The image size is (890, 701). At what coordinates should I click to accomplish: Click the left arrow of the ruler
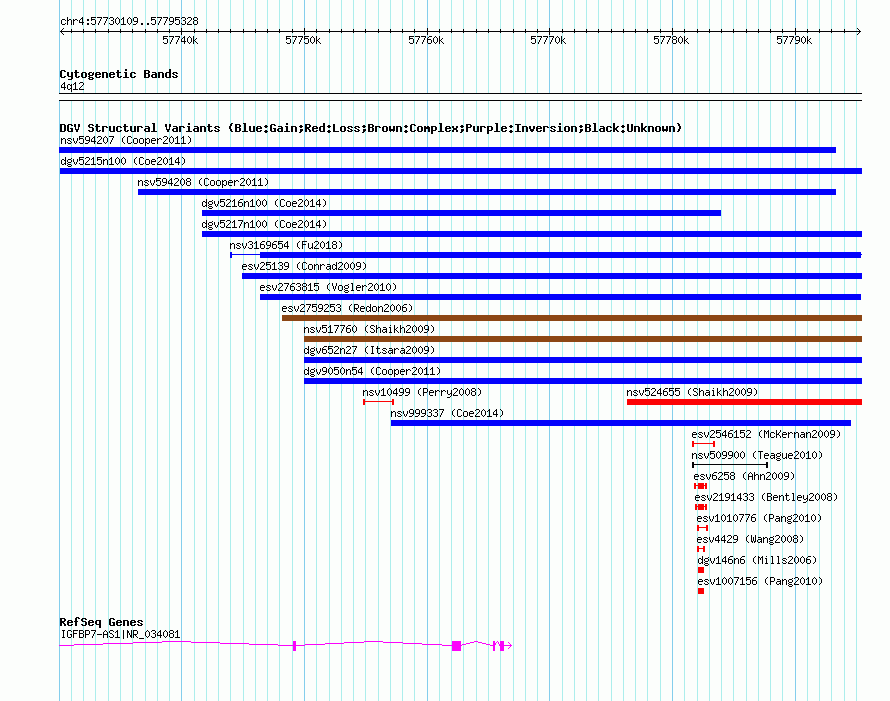63,32
